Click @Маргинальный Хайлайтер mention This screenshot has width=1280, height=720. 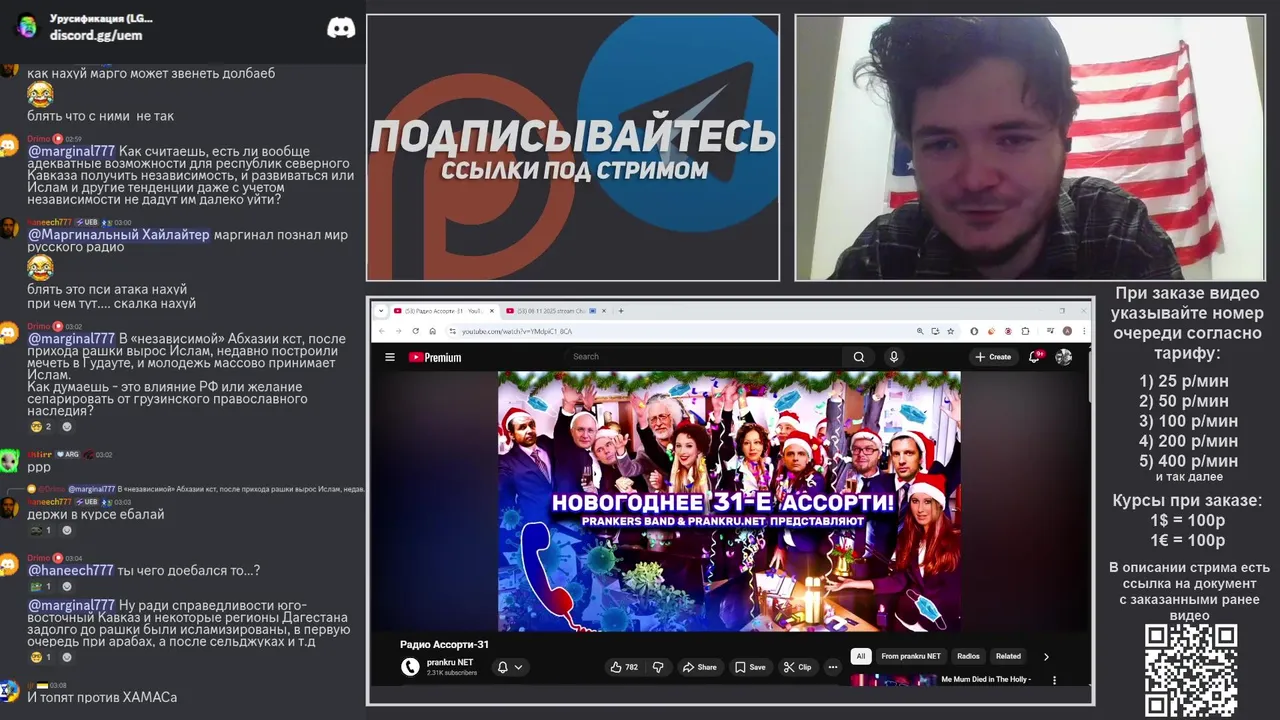tap(119, 235)
